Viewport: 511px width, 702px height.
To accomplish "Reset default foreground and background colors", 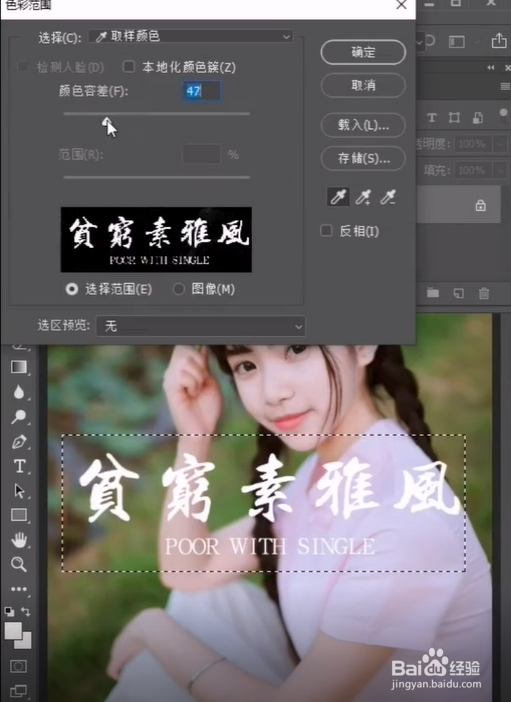I will coord(9,611).
